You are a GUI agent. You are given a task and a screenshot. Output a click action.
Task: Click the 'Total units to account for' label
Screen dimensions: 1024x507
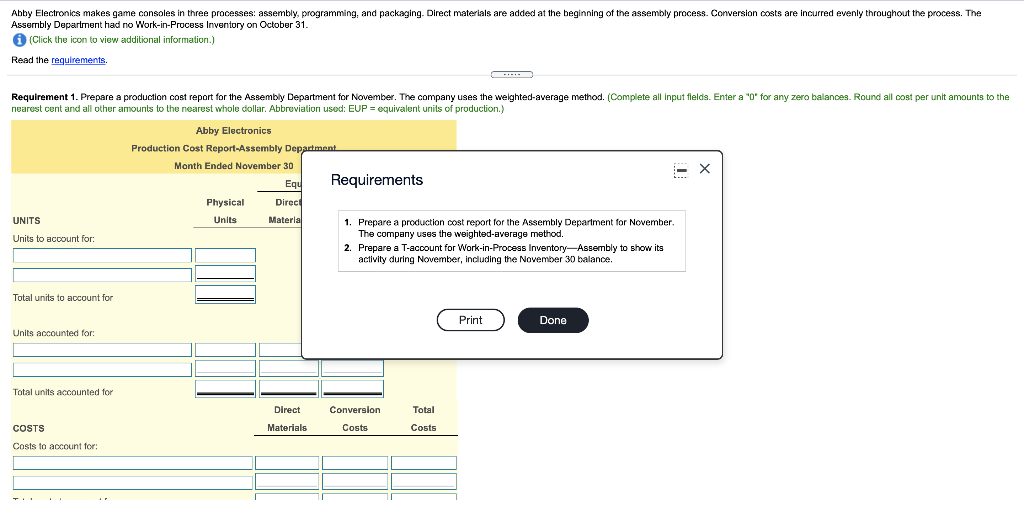click(x=63, y=298)
